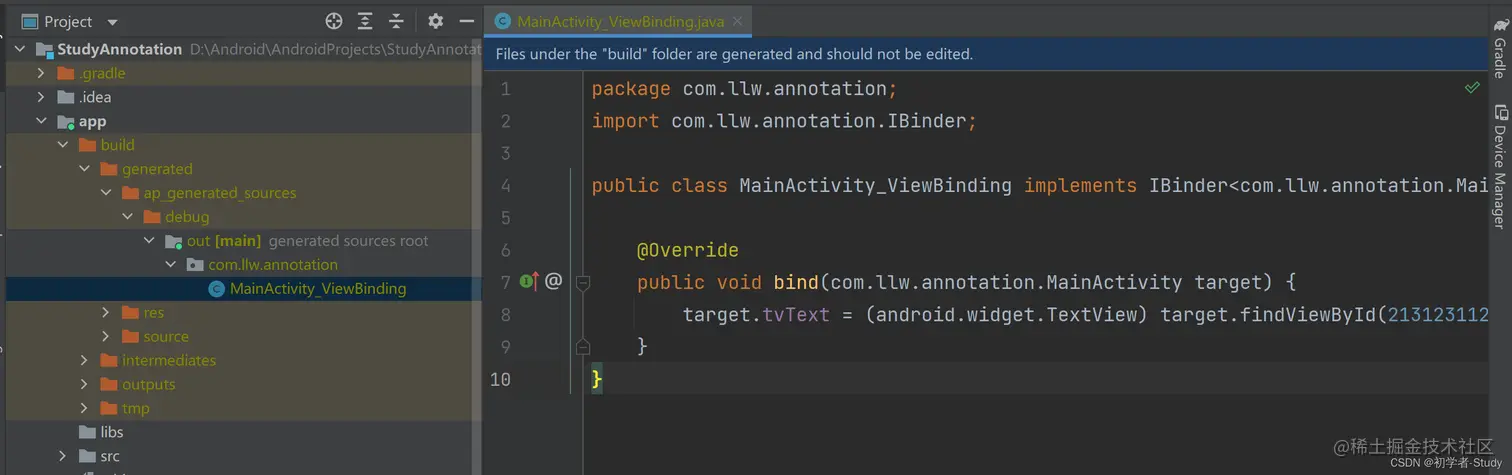Click the intermediates folder name

[169, 360]
